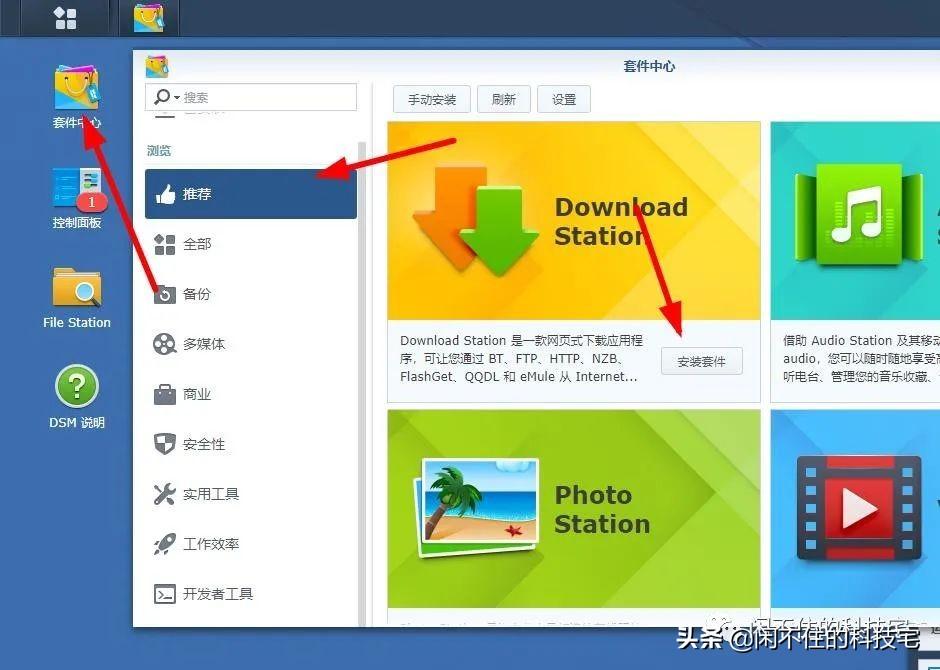Viewport: 940px width, 670px height.
Task: Click the 手动安装 button
Action: pos(432,99)
